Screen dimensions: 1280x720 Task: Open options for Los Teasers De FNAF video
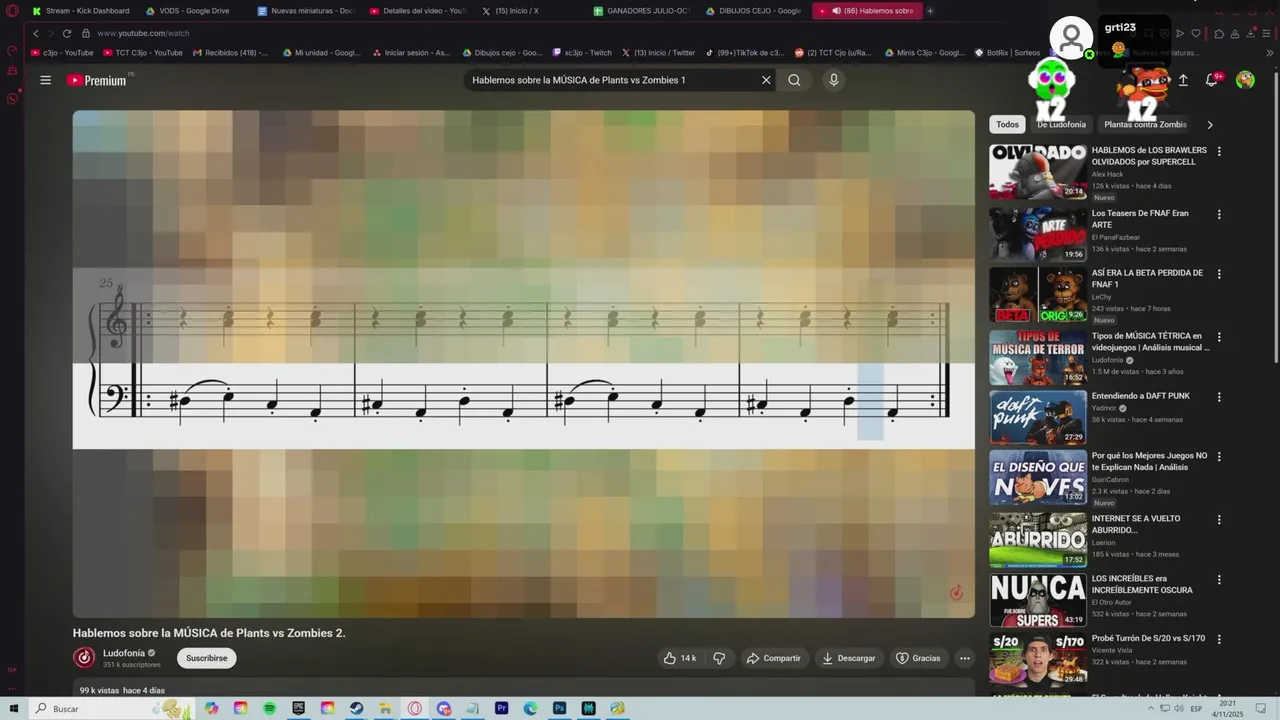pyautogui.click(x=1219, y=214)
